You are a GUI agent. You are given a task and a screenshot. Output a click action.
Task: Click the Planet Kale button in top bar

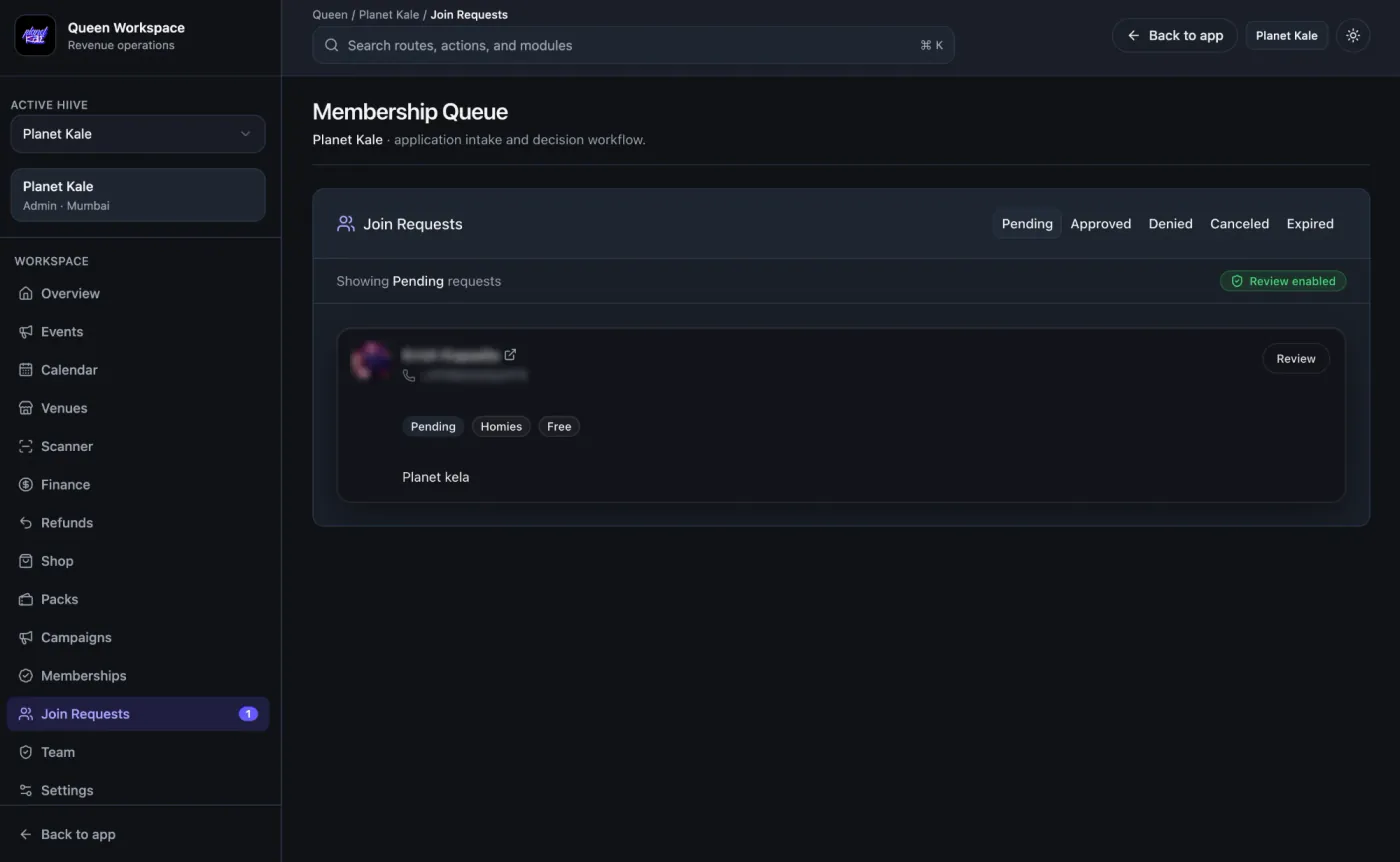coord(1287,36)
